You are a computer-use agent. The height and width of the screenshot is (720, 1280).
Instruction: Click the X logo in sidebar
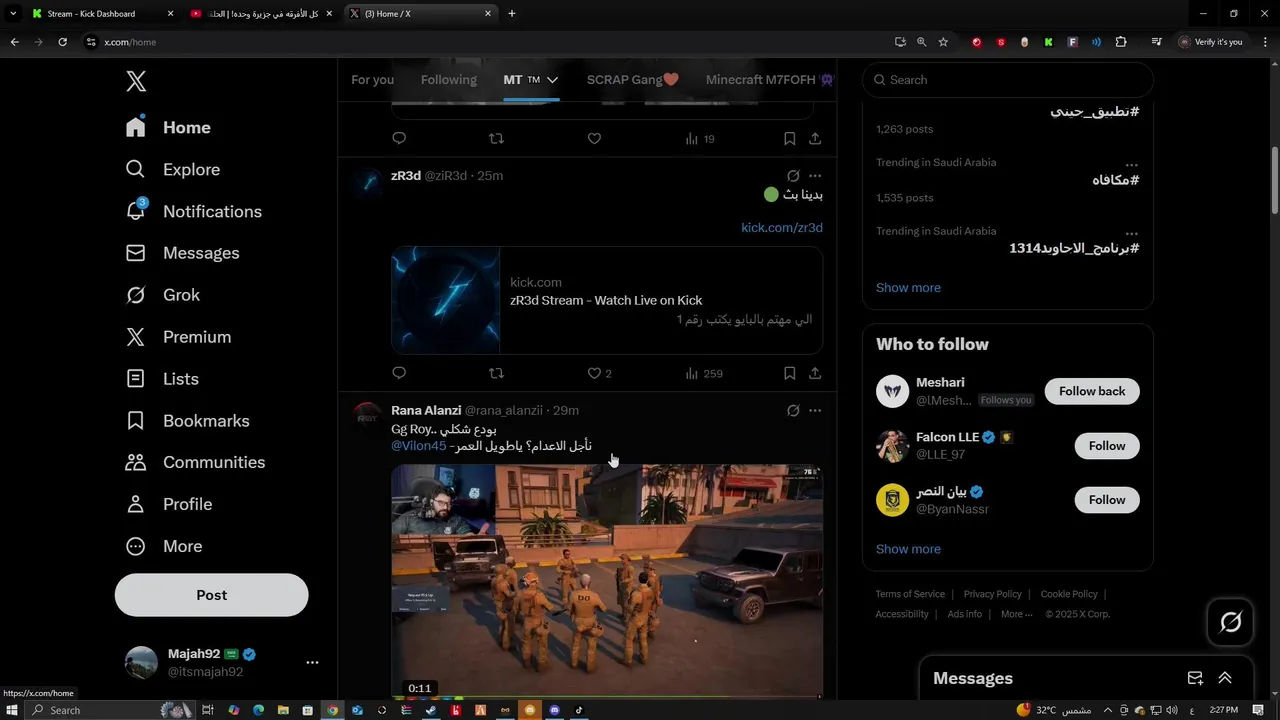(x=136, y=81)
